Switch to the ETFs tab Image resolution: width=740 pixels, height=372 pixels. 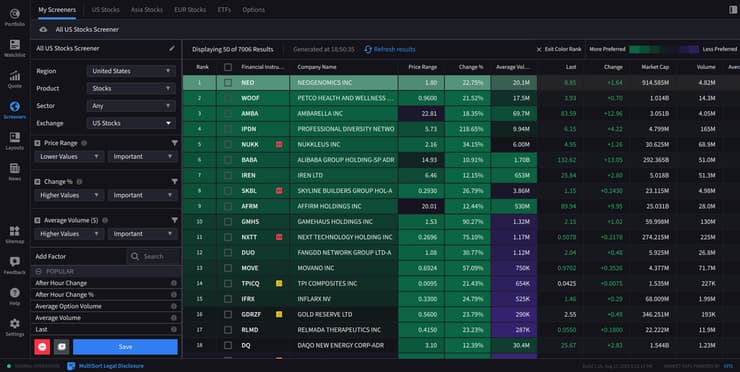point(224,9)
